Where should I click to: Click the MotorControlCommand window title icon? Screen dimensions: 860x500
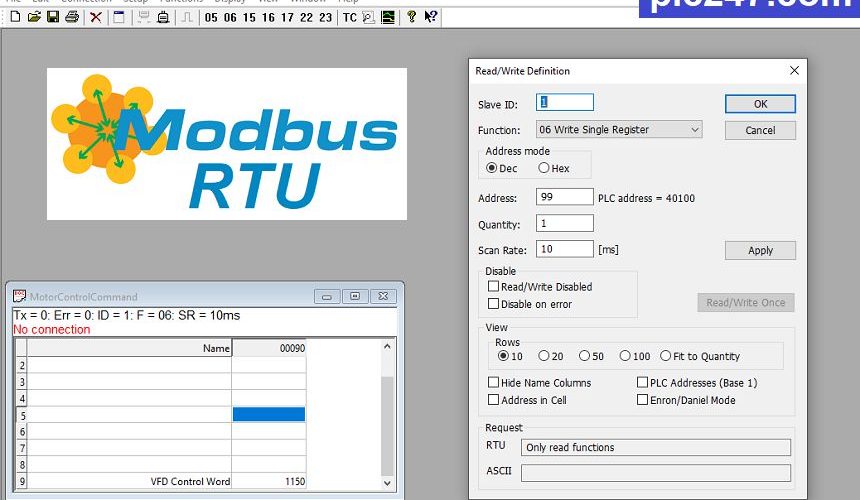tap(20, 296)
